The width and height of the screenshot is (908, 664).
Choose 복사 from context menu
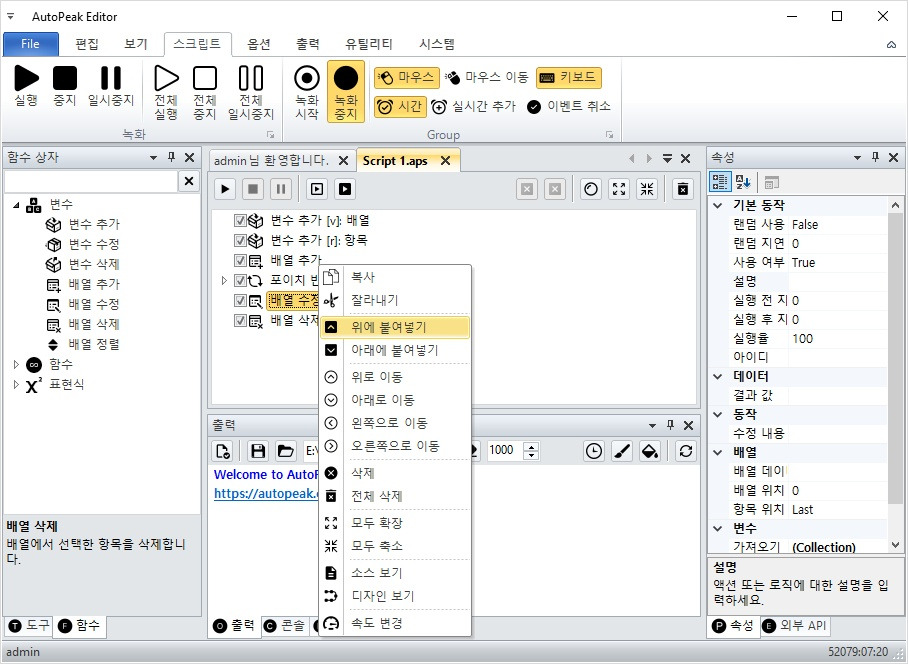pyautogui.click(x=395, y=277)
